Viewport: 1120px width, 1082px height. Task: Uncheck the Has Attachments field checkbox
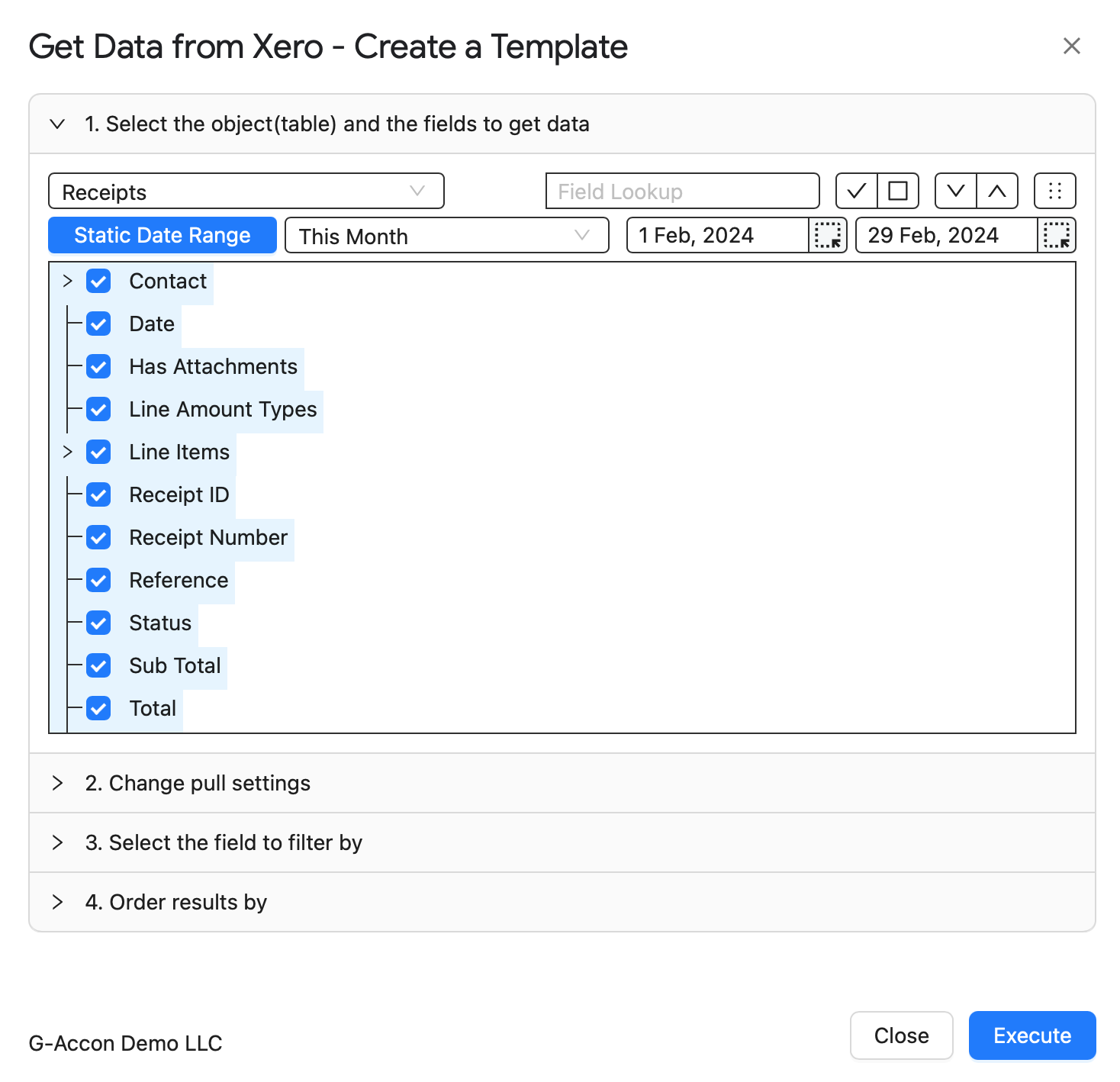[98, 367]
